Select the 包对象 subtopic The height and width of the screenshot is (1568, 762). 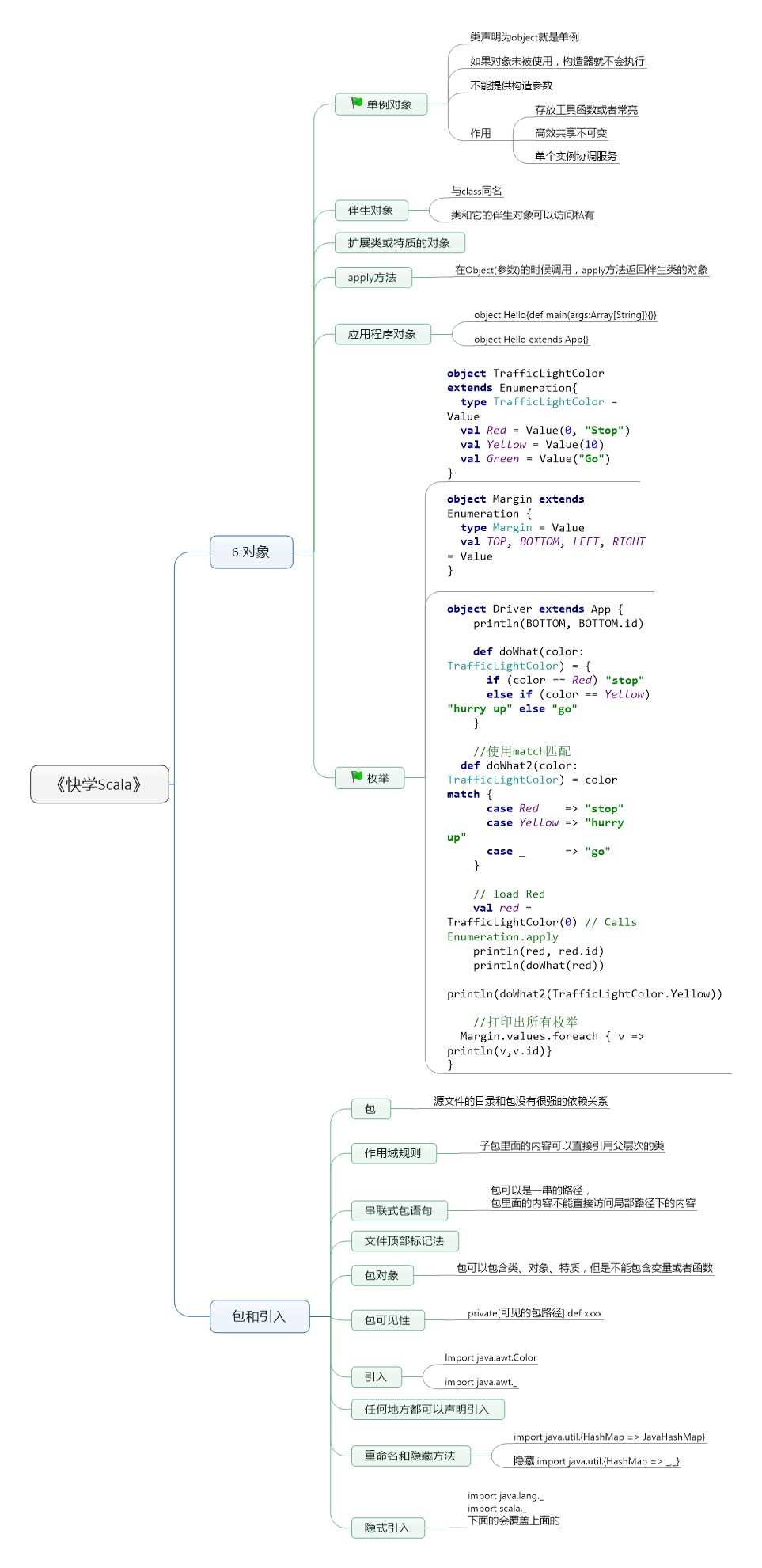[382, 1275]
